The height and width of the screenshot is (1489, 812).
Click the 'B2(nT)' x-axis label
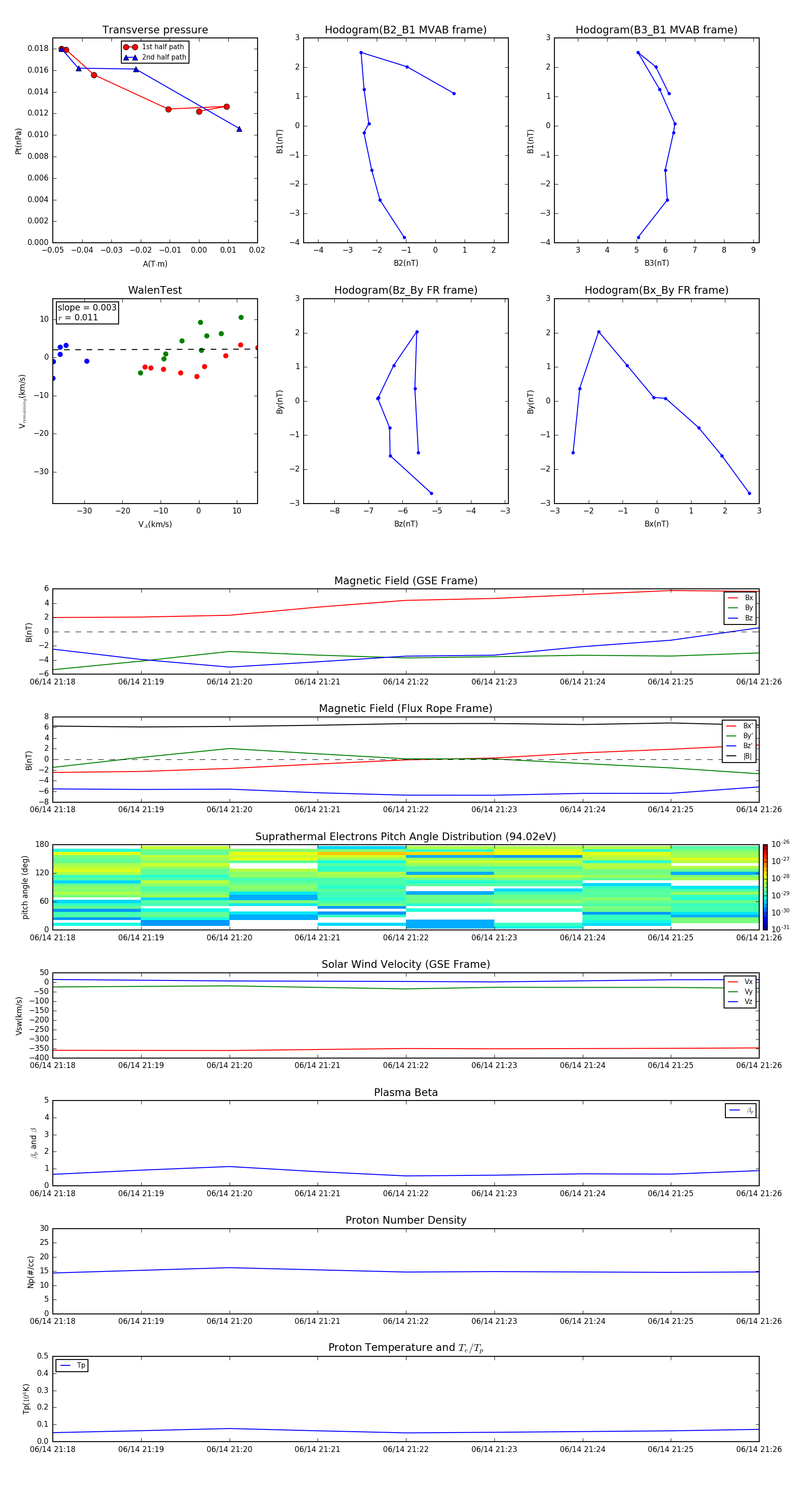pos(406,263)
